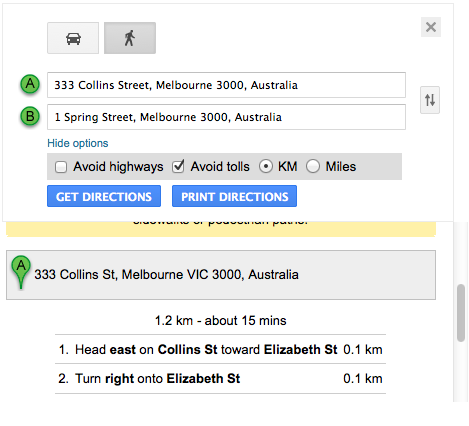Select the driving car mode icon

pyautogui.click(x=73, y=38)
